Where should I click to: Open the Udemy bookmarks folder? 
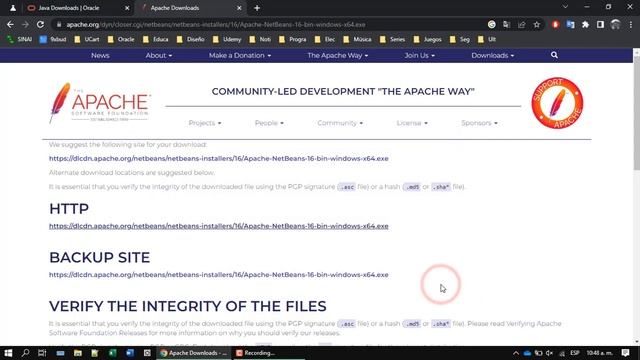coord(227,39)
